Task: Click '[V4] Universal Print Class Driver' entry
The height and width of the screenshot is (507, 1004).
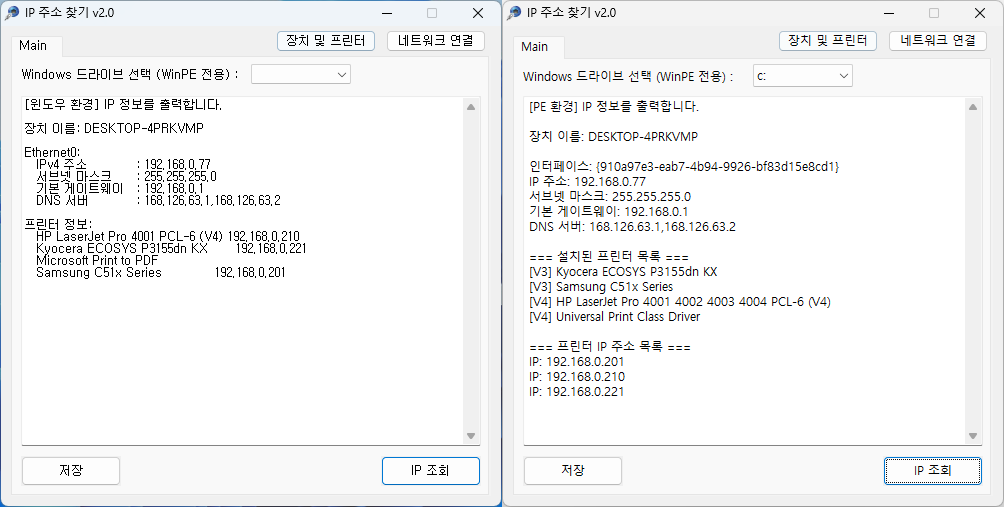Action: coord(615,317)
